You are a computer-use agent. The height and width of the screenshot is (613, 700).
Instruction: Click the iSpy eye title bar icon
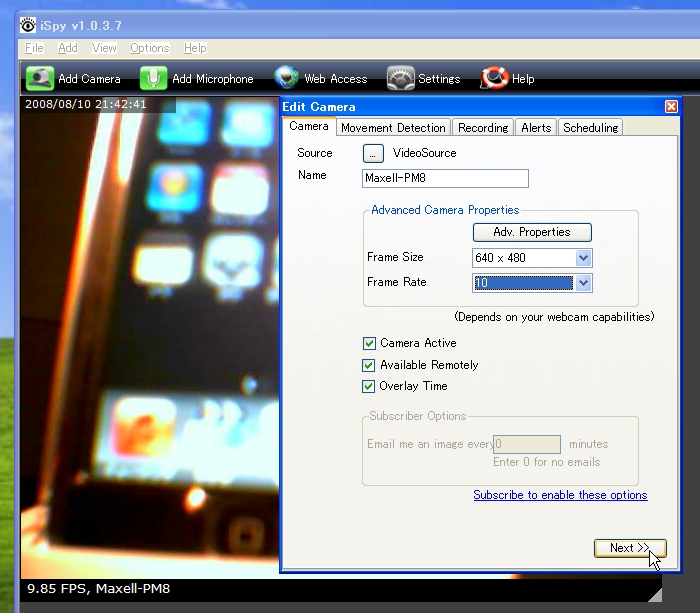tap(28, 25)
